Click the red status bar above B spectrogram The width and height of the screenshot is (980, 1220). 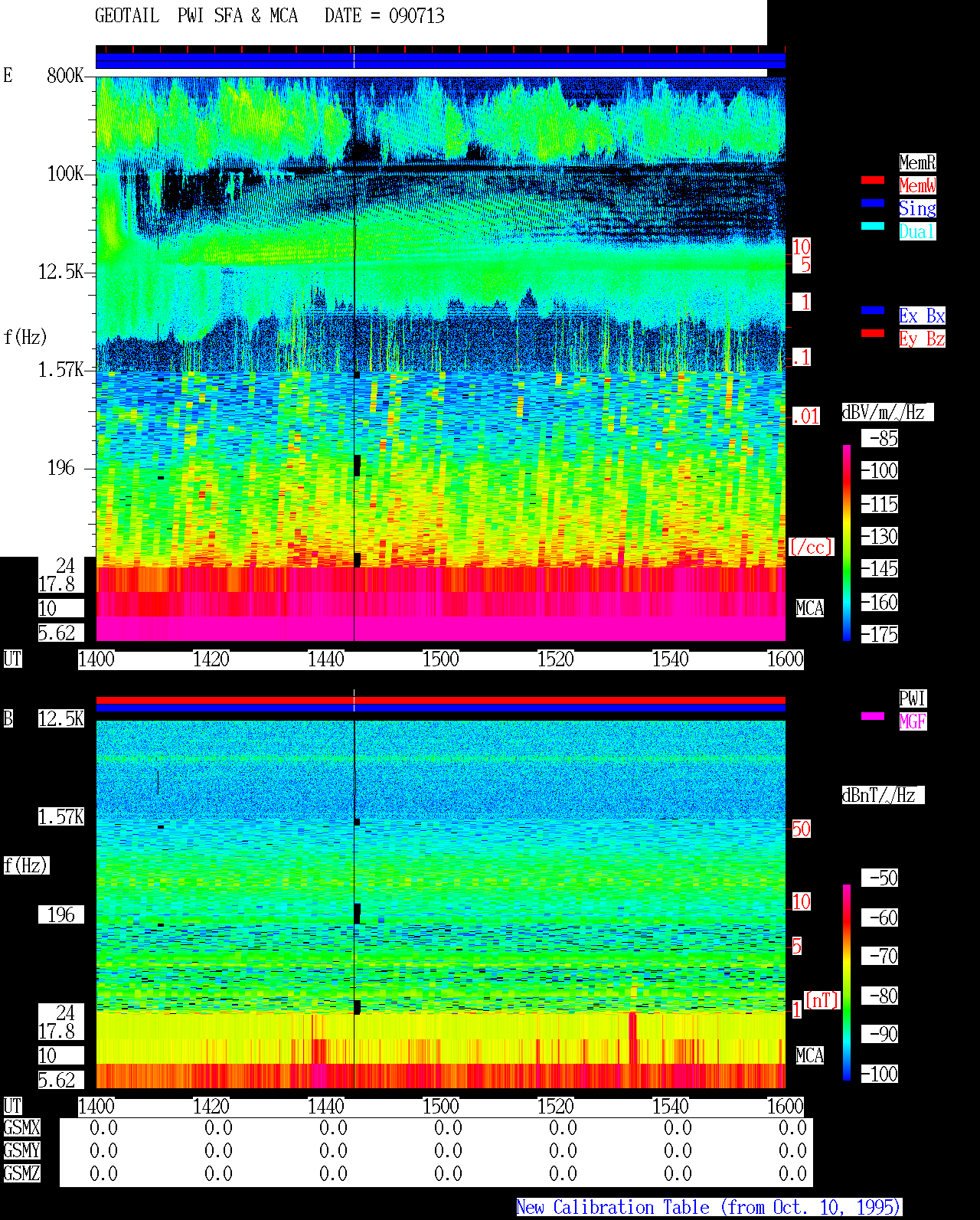click(x=440, y=700)
